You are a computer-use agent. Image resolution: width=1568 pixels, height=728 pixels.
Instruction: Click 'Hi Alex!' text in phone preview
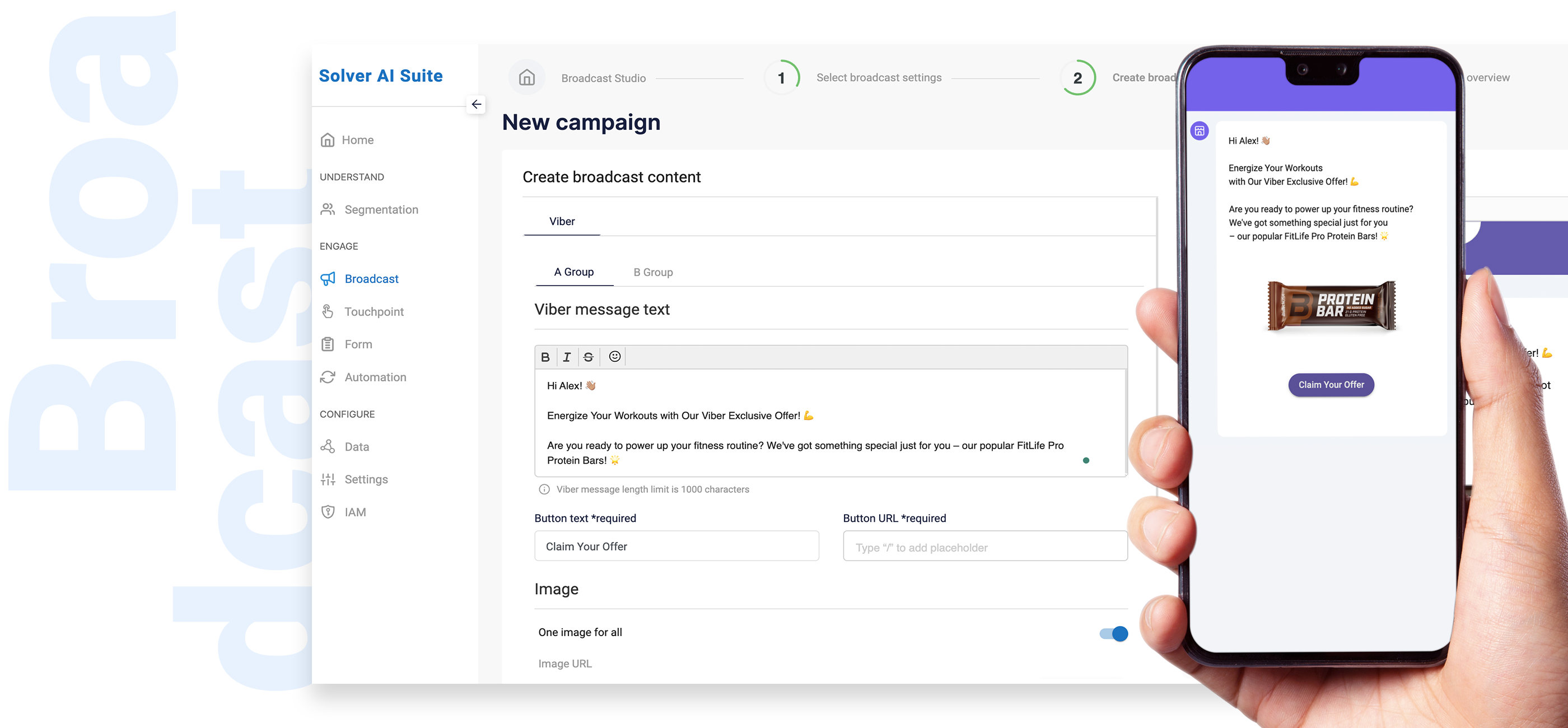click(x=1242, y=141)
